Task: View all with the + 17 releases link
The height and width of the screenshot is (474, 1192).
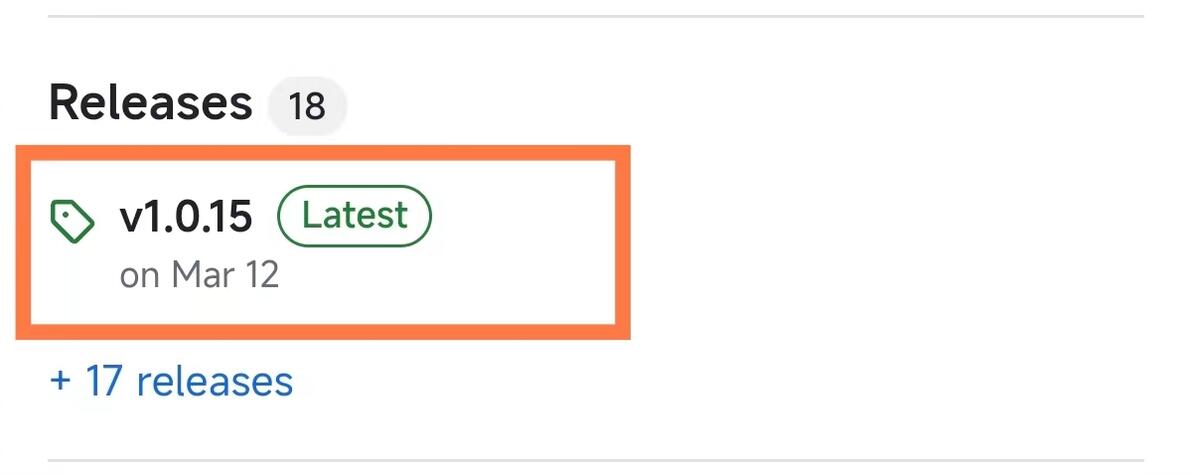Action: pyautogui.click(x=171, y=381)
